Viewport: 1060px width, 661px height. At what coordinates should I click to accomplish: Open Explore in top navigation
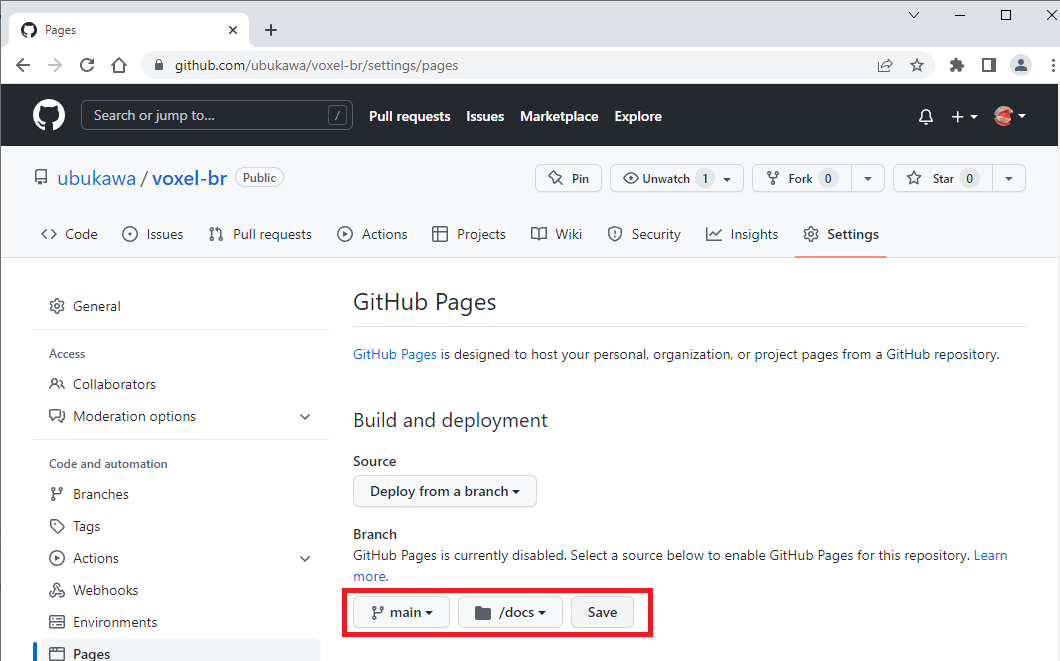point(637,116)
